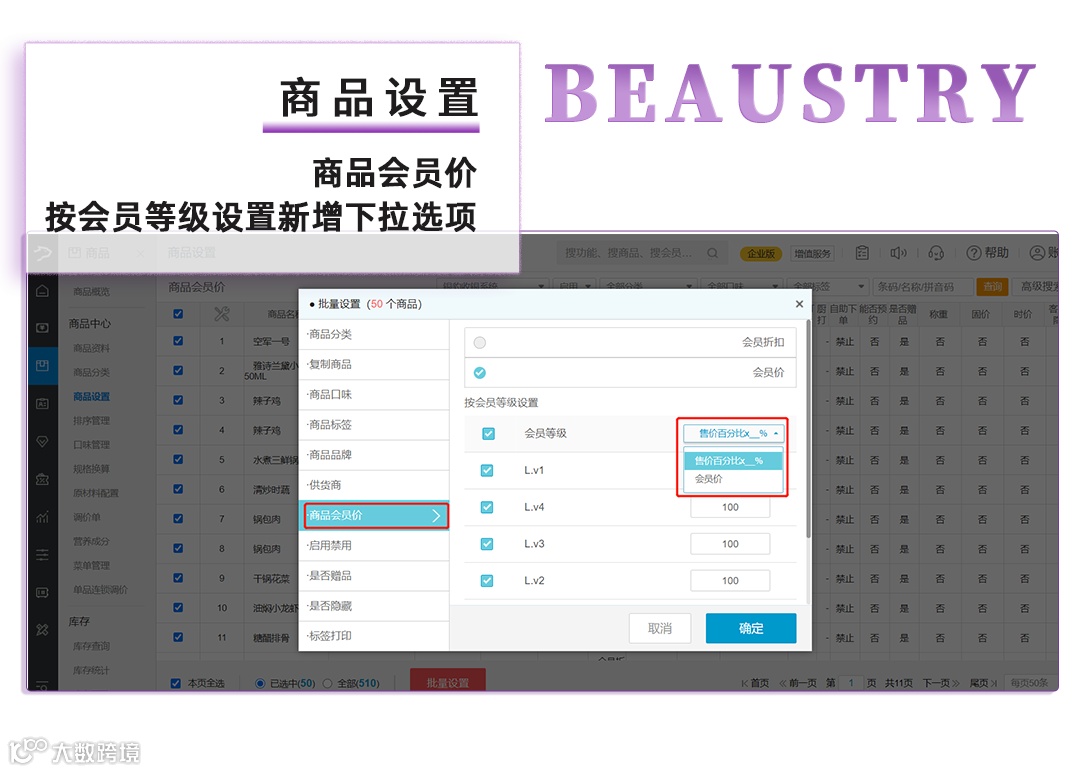
Task: Open the 全部口味 filter dropdown
Action: [x=742, y=286]
